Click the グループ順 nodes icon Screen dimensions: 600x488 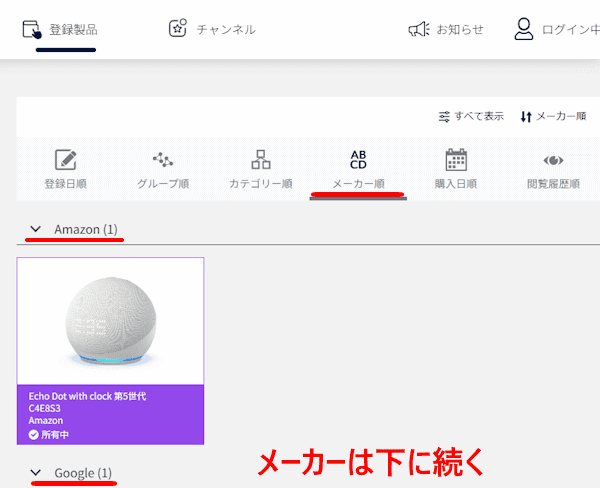(163, 160)
